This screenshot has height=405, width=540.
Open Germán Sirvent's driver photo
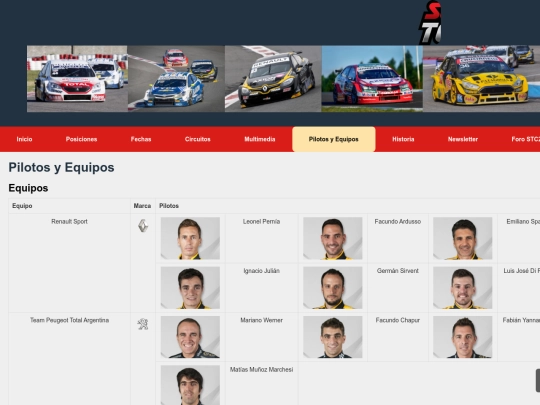(x=333, y=288)
